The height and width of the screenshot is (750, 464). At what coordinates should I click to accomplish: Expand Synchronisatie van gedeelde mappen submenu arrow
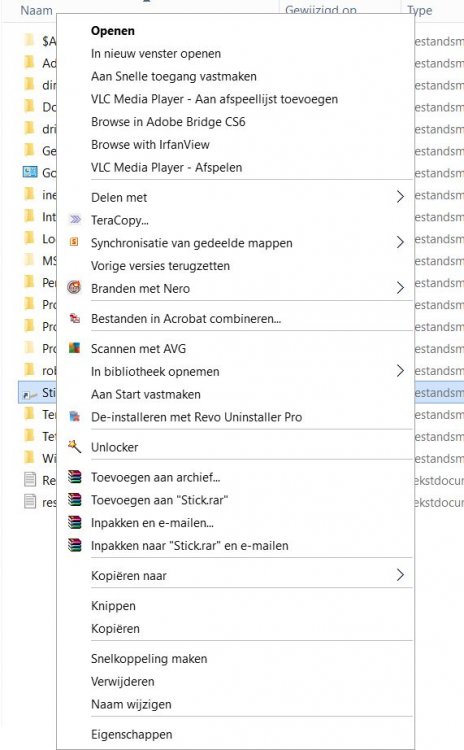(400, 242)
